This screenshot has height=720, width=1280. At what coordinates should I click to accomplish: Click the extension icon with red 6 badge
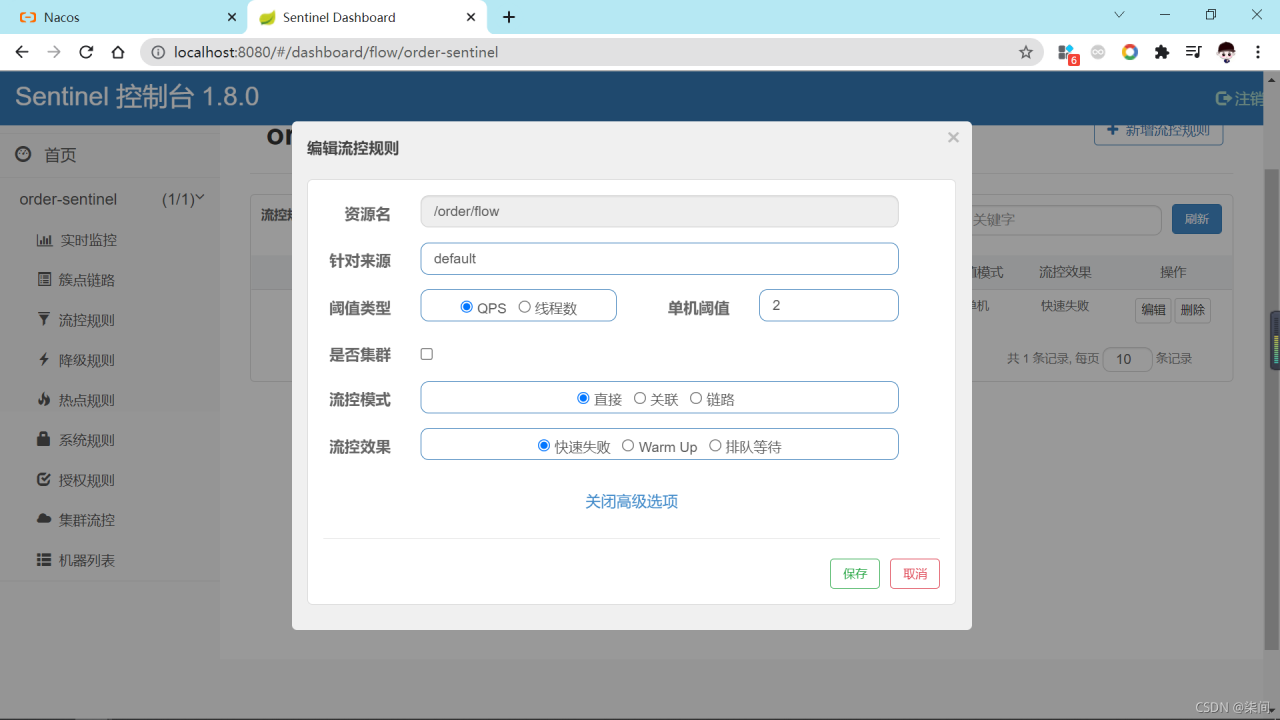coord(1067,53)
